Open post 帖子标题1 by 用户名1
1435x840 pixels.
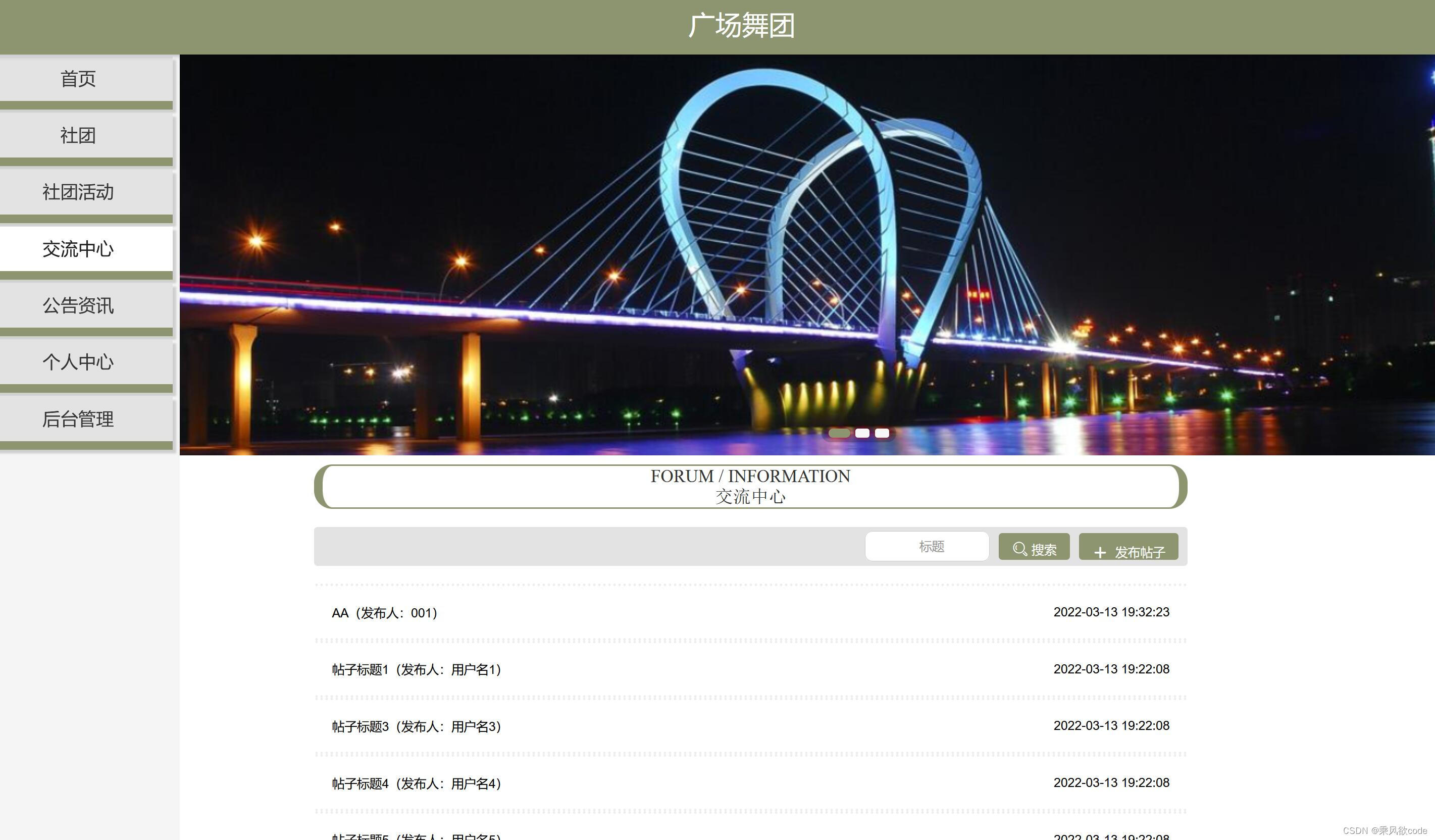click(x=416, y=670)
